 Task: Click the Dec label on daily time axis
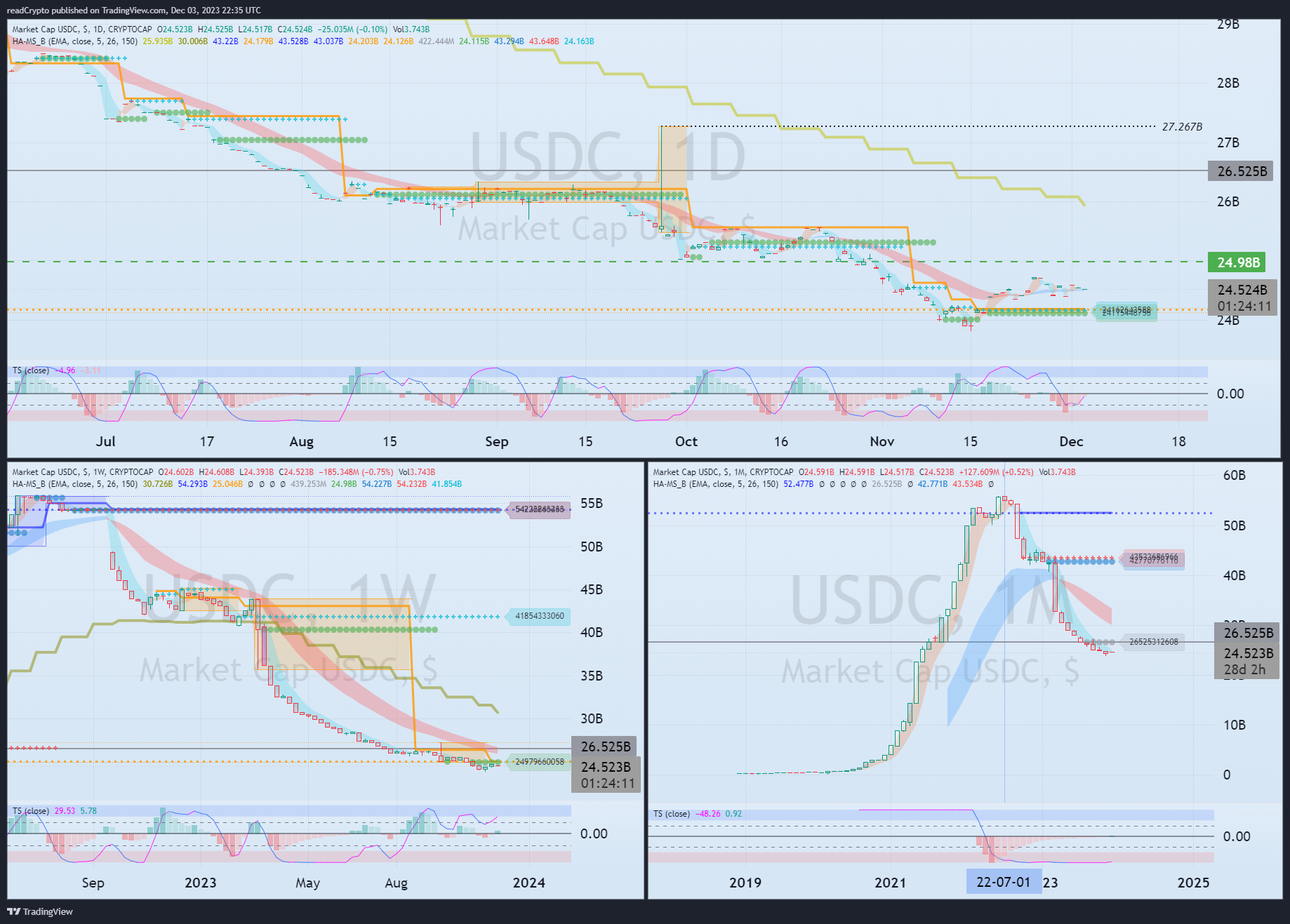(x=1071, y=441)
